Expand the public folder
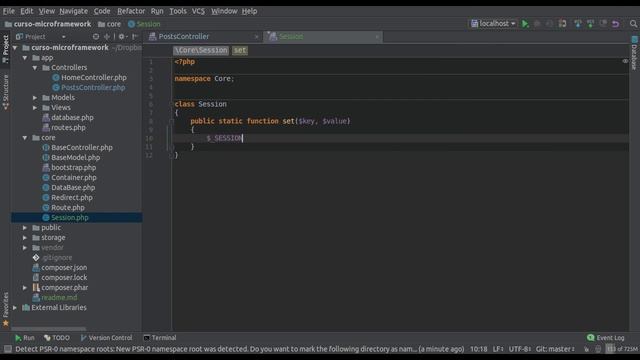The width and height of the screenshot is (640, 360). (25, 228)
